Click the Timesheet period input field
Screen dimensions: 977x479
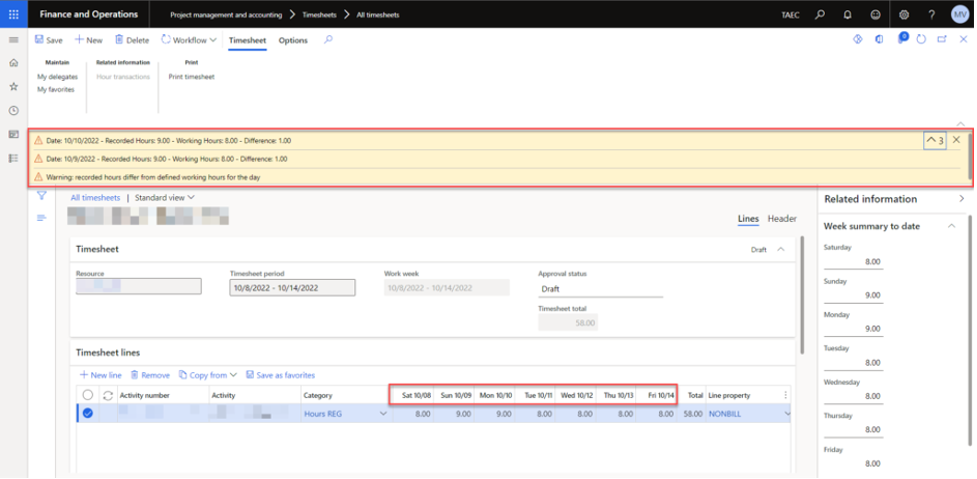click(292, 287)
